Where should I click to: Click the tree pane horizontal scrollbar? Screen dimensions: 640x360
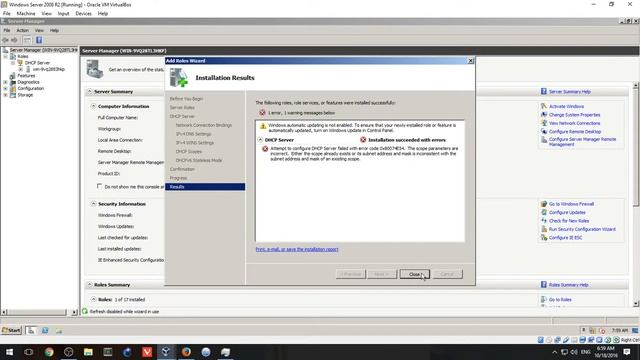[x=39, y=312]
